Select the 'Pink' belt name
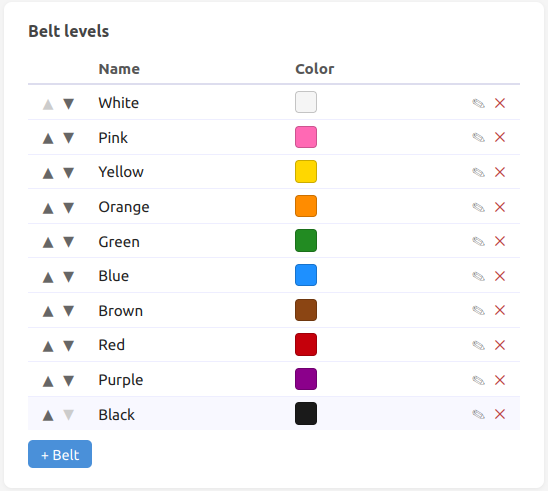The image size is (548, 491). (113, 138)
